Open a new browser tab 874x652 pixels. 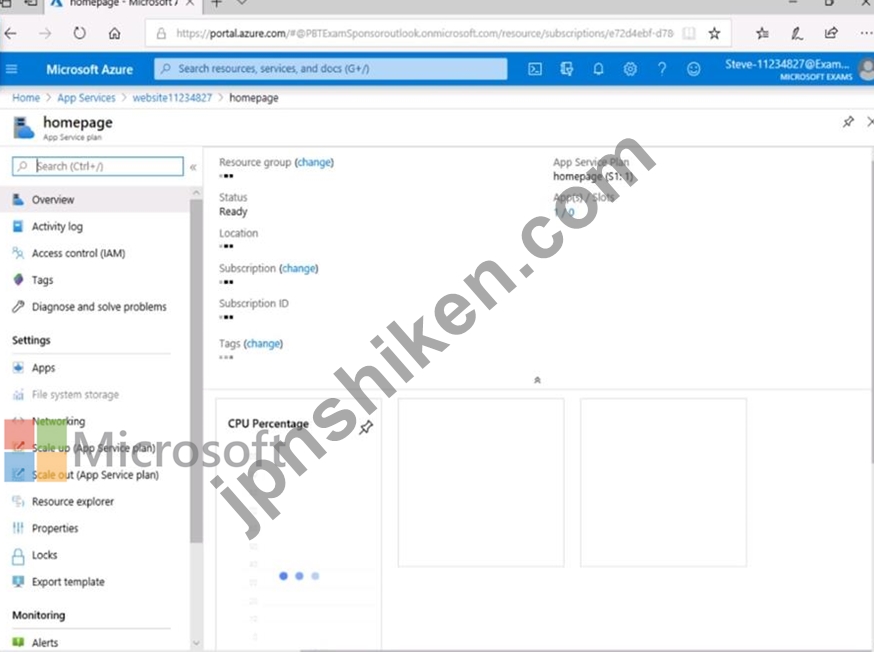[216, 4]
